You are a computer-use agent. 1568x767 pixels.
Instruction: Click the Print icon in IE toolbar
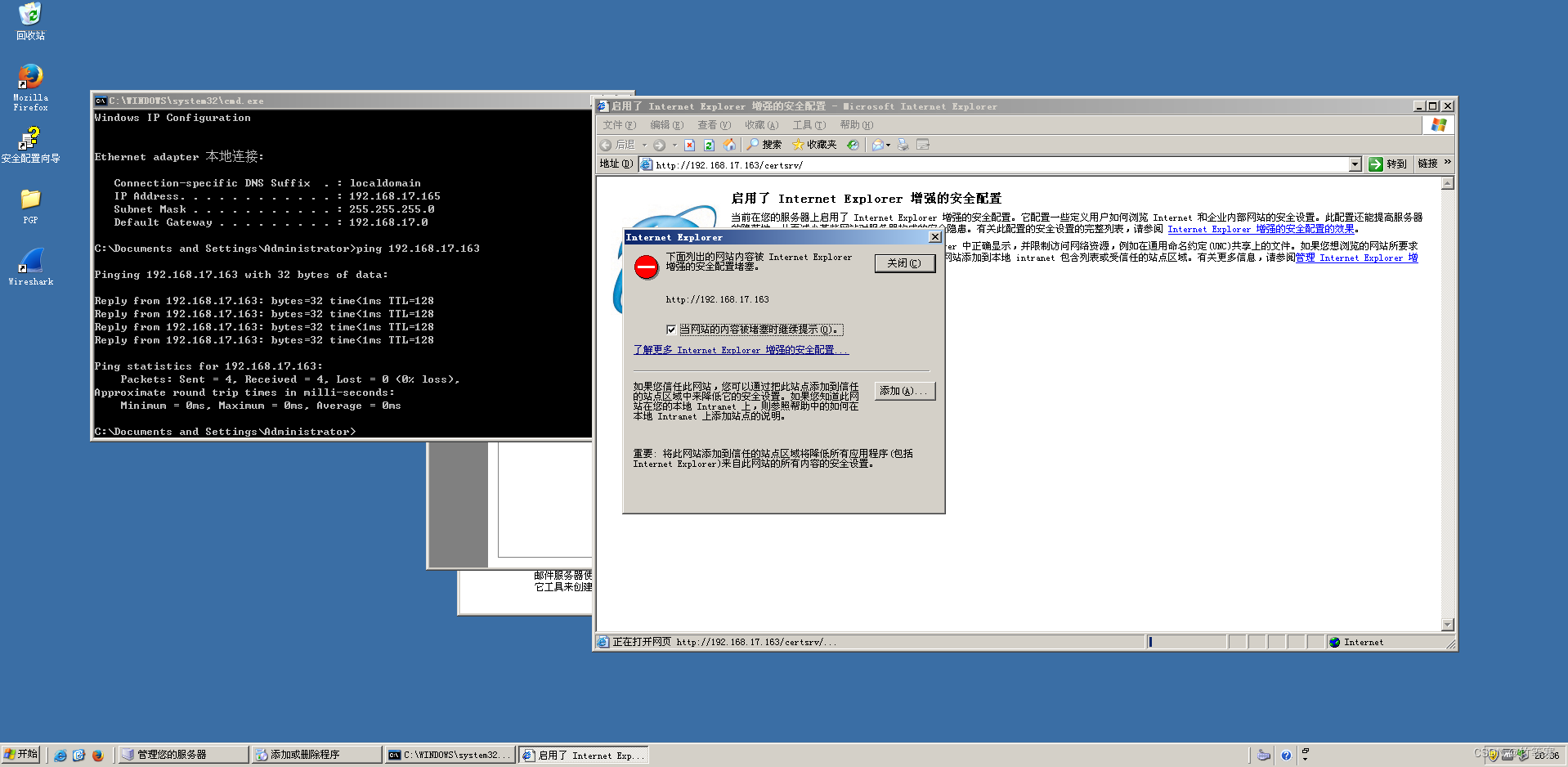(x=903, y=145)
